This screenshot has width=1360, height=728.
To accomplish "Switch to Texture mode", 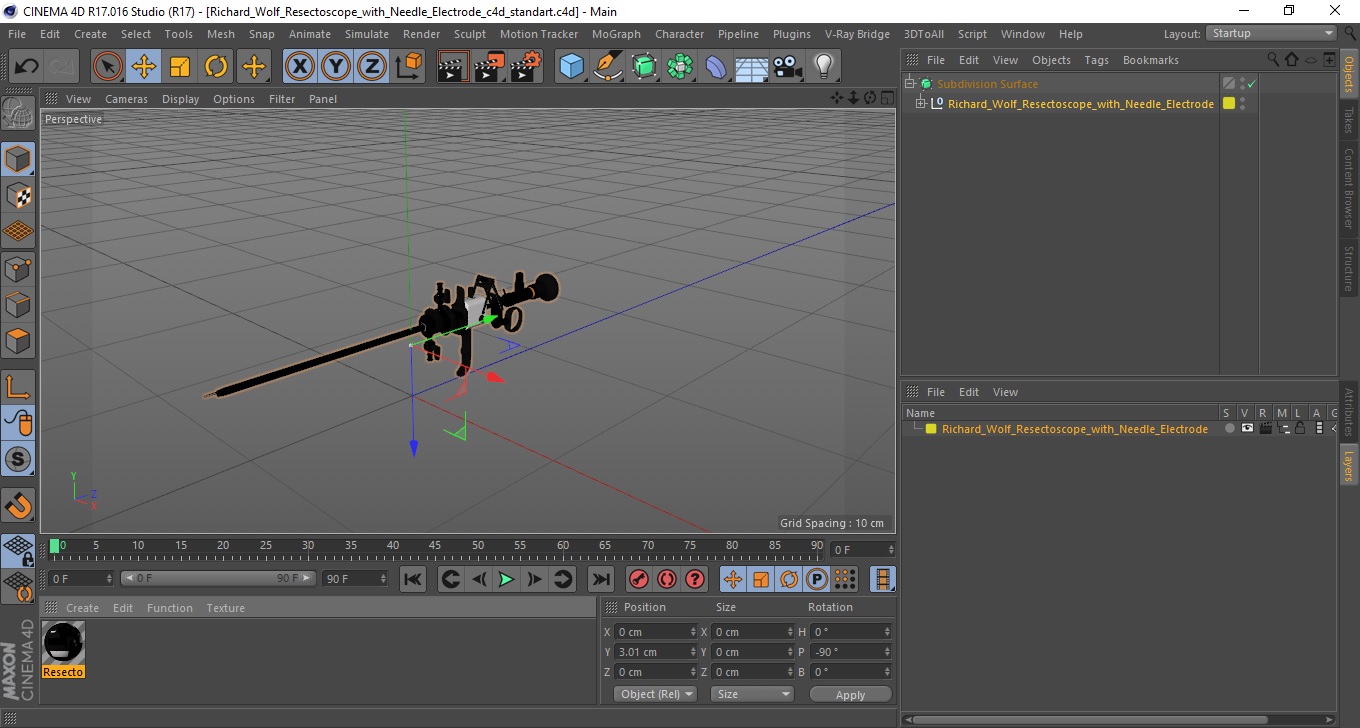I will 18,195.
